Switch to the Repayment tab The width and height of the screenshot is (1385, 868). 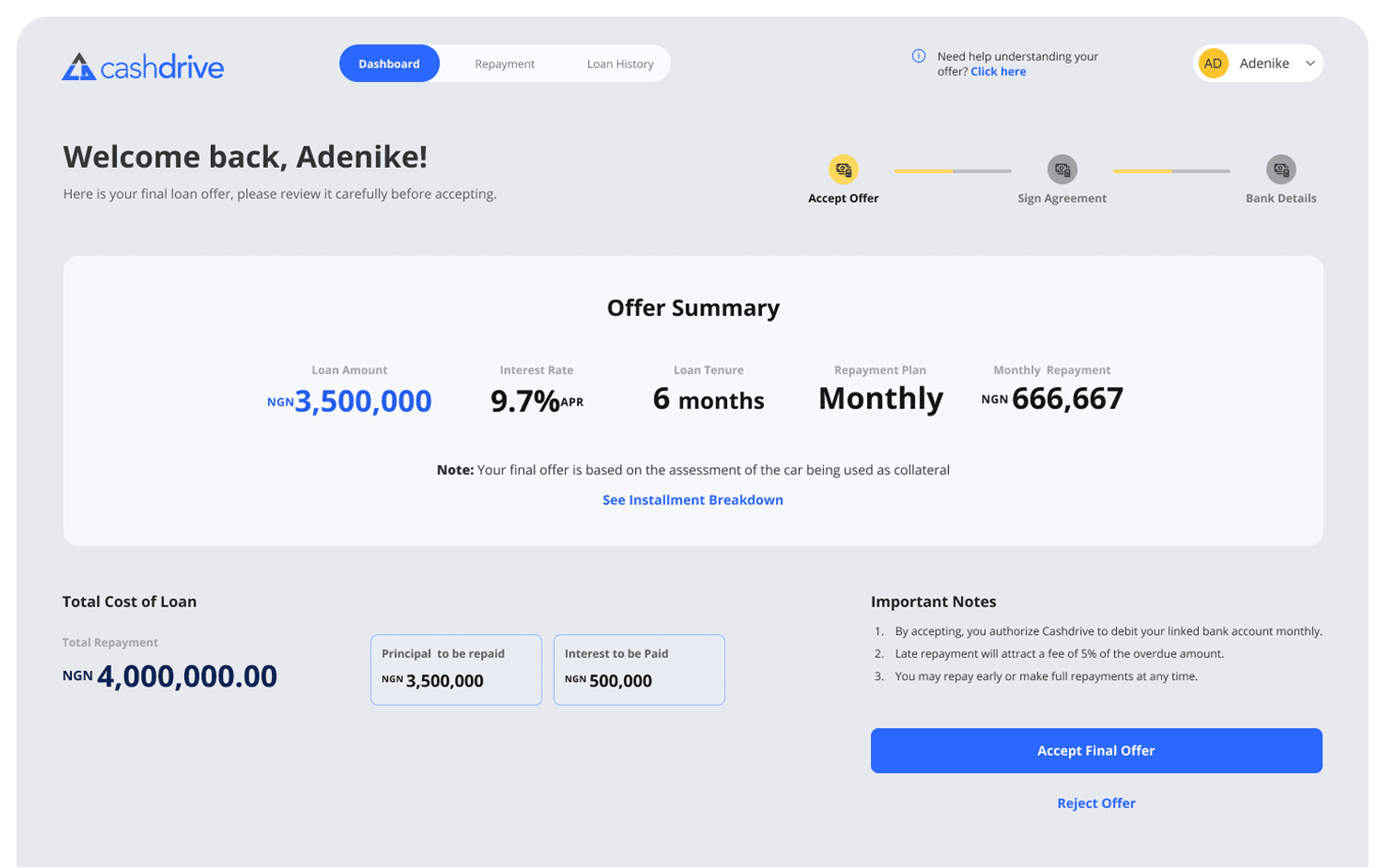[504, 63]
